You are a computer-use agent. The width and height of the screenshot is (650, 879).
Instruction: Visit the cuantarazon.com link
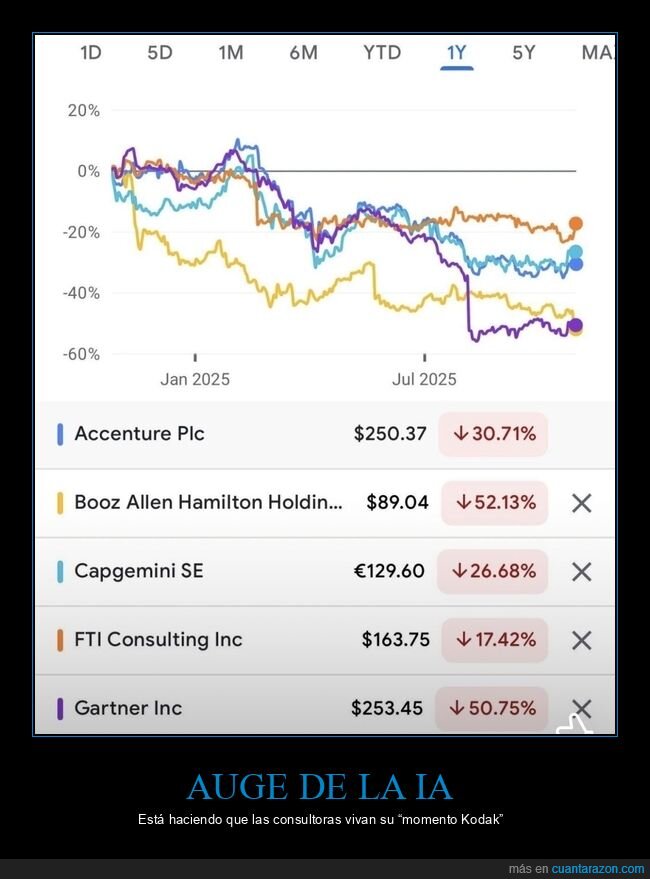point(598,868)
